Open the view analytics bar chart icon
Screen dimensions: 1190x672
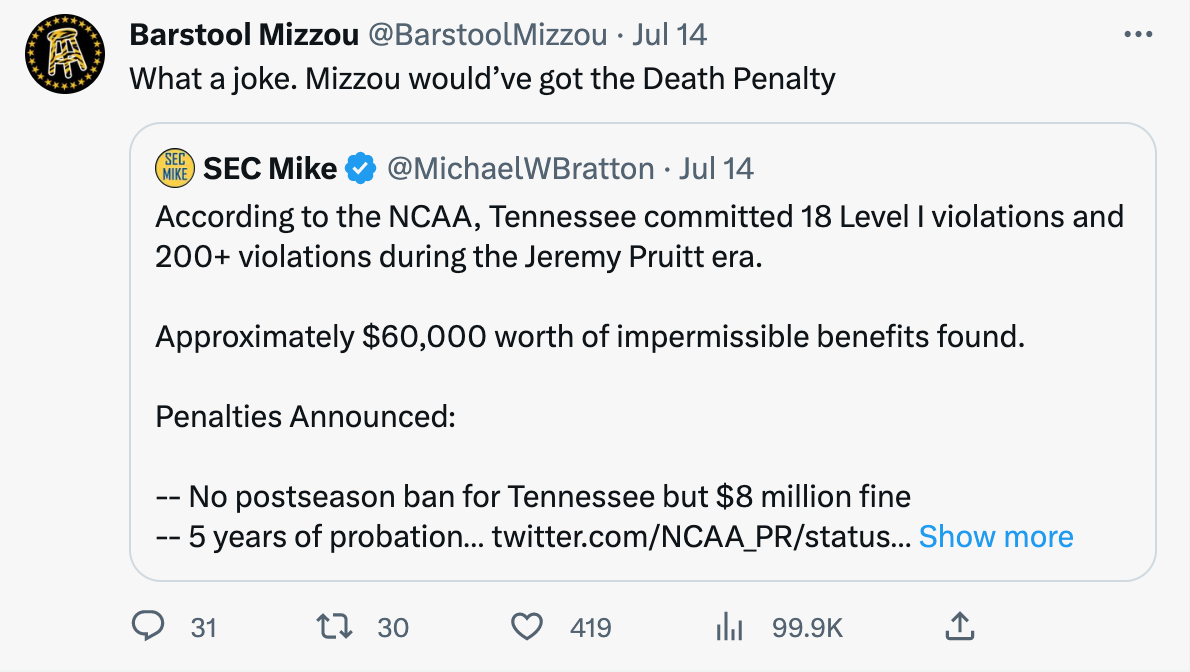click(x=729, y=627)
